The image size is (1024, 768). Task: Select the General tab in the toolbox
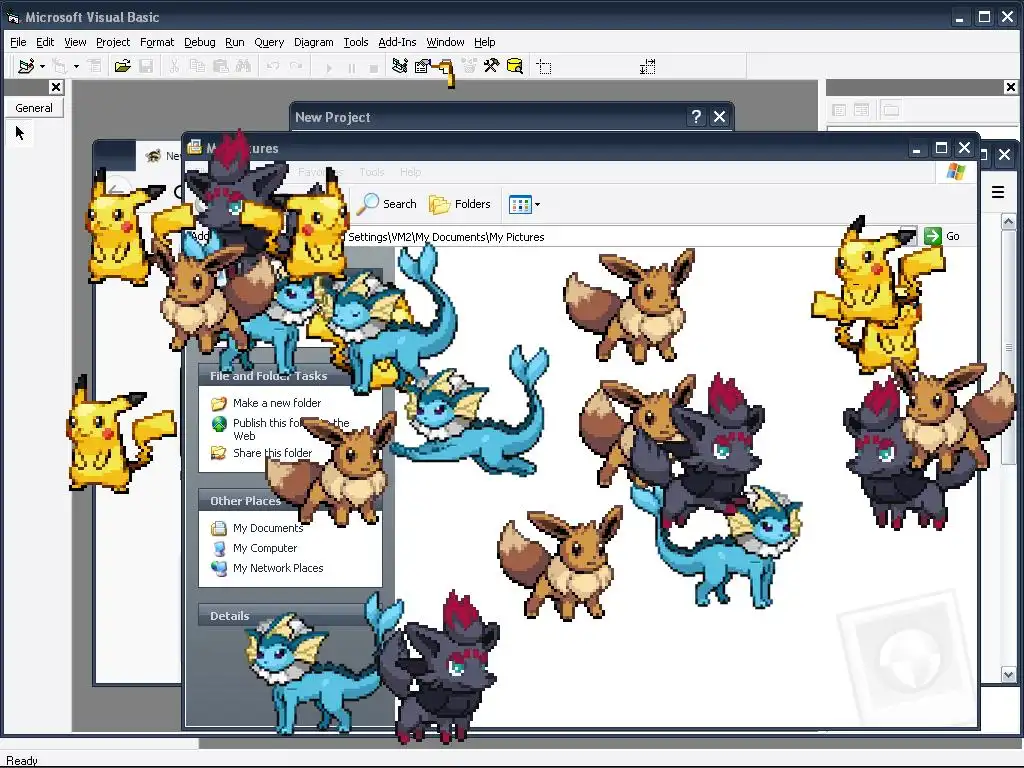point(34,108)
